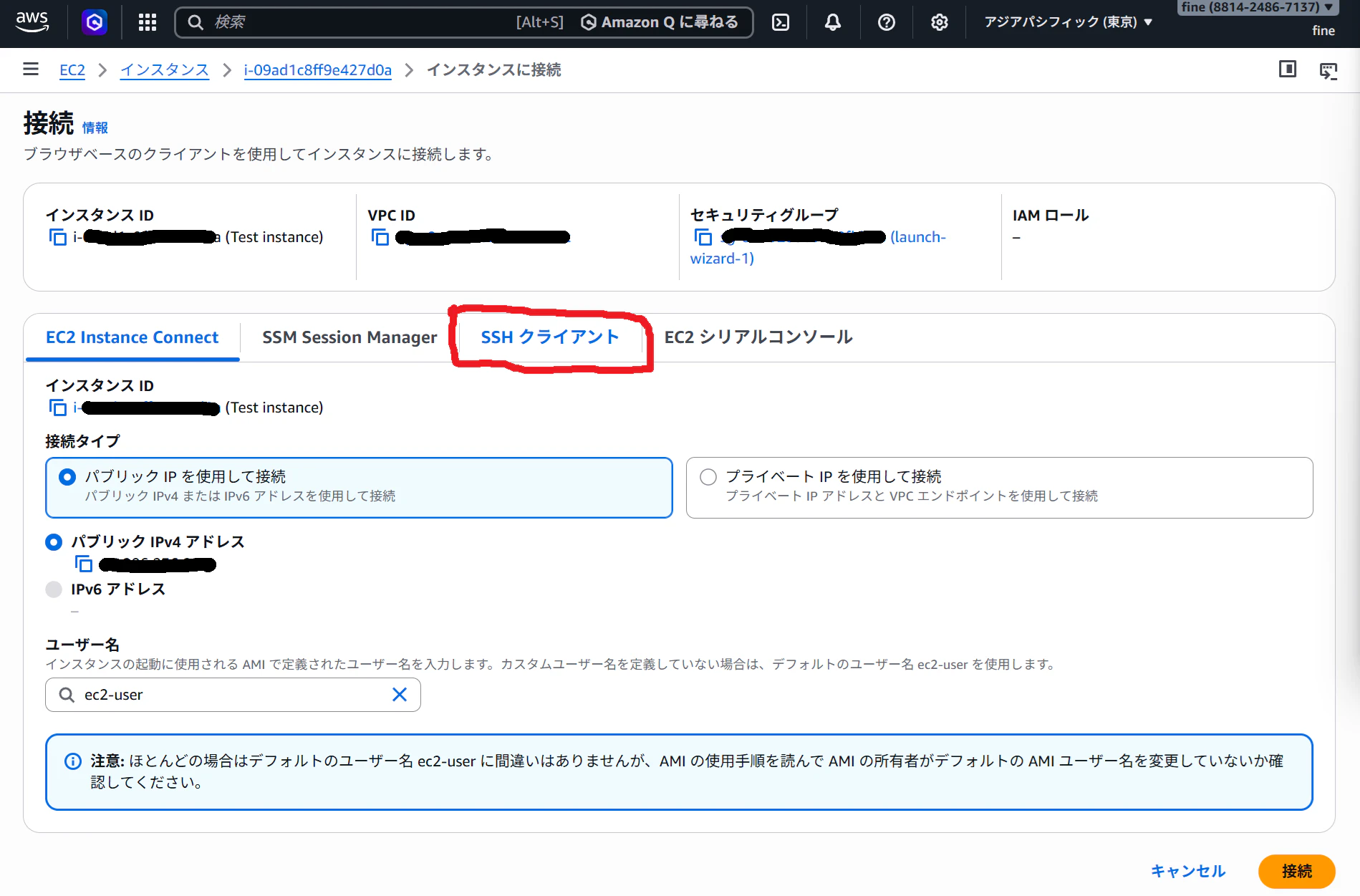Copy the public IPv4 address

(x=84, y=564)
